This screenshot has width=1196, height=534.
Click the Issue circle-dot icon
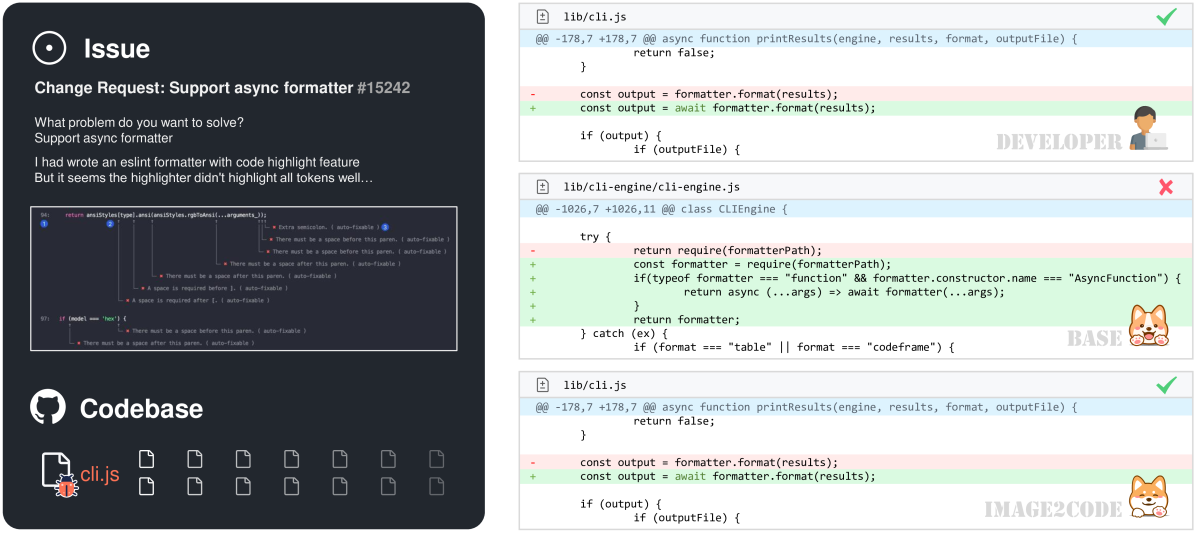coord(50,48)
